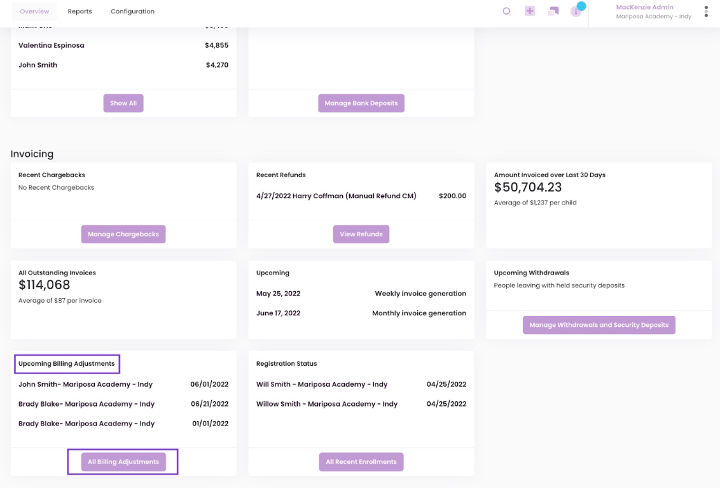Open the info notifications icon
Screen dimensions: 720x488
coord(576,12)
